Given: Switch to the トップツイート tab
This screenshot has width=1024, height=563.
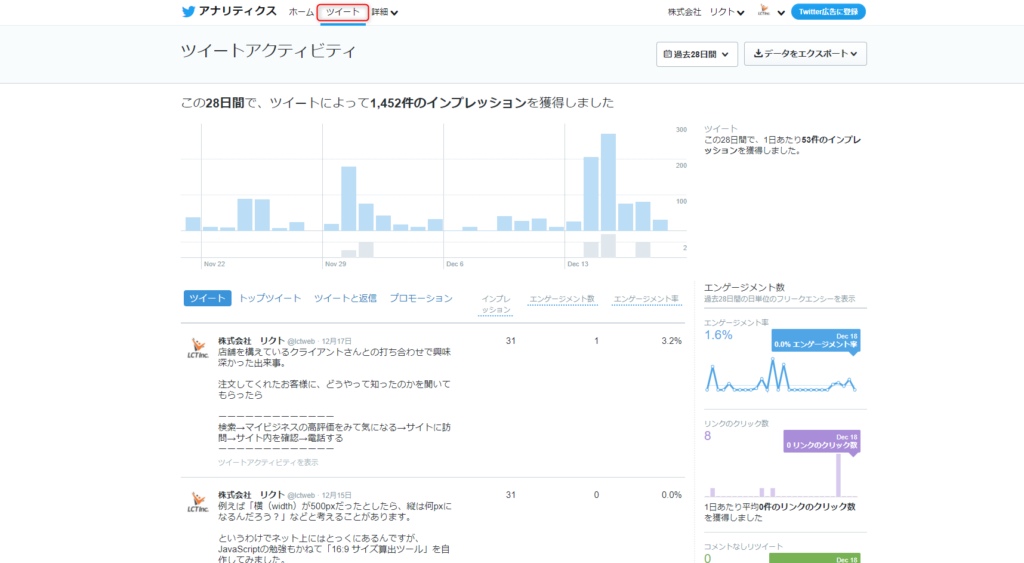Looking at the screenshot, I should coord(270,298).
